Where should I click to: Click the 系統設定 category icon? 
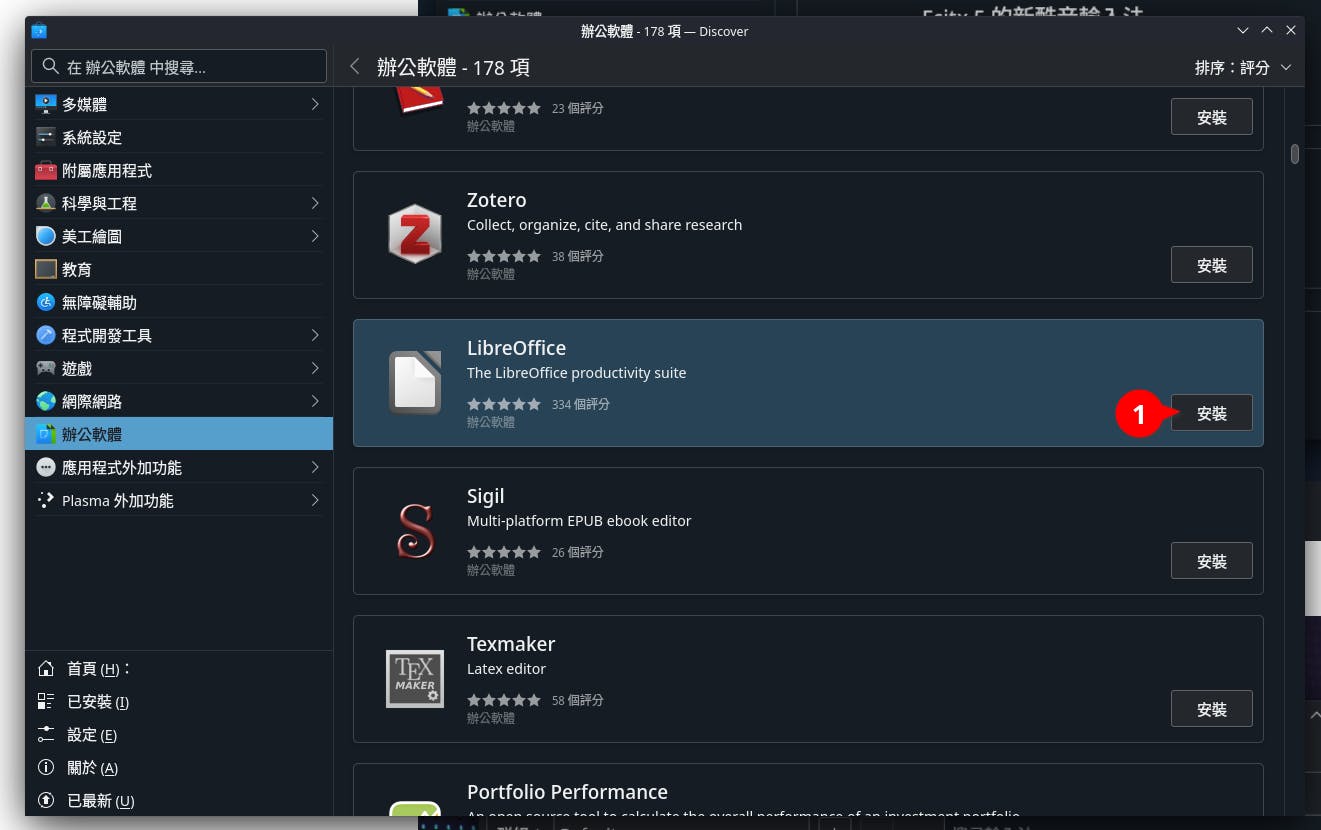tap(46, 137)
